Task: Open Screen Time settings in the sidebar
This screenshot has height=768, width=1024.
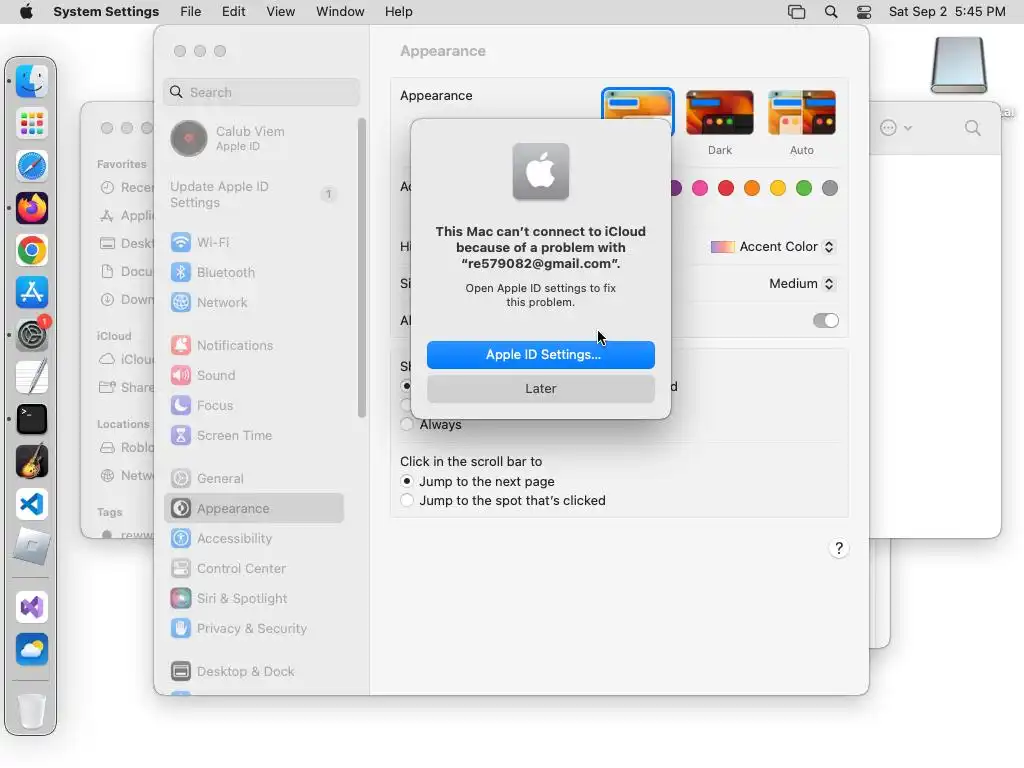Action: 253,436
